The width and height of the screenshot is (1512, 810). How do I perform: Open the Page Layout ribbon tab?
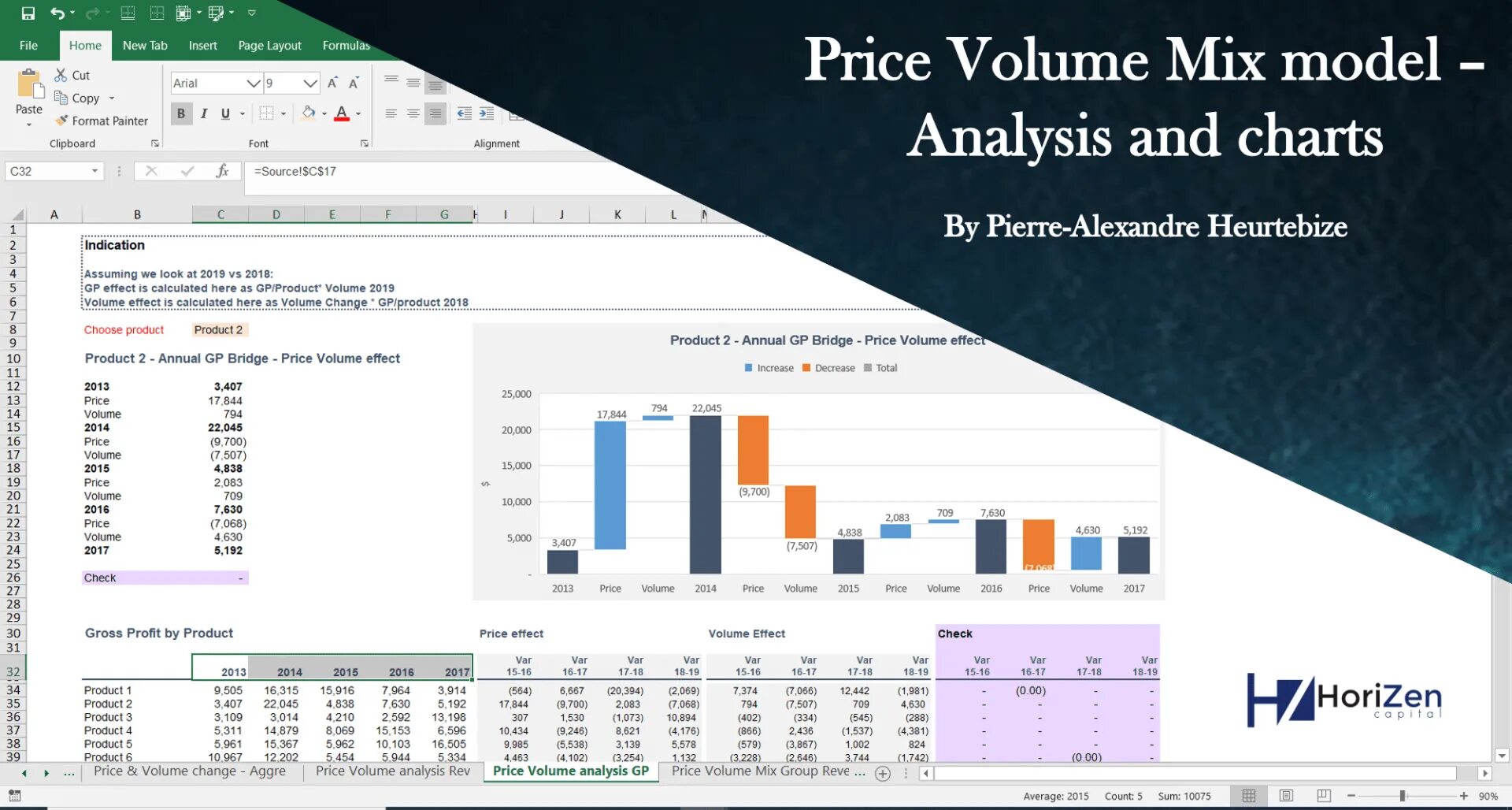pyautogui.click(x=269, y=45)
